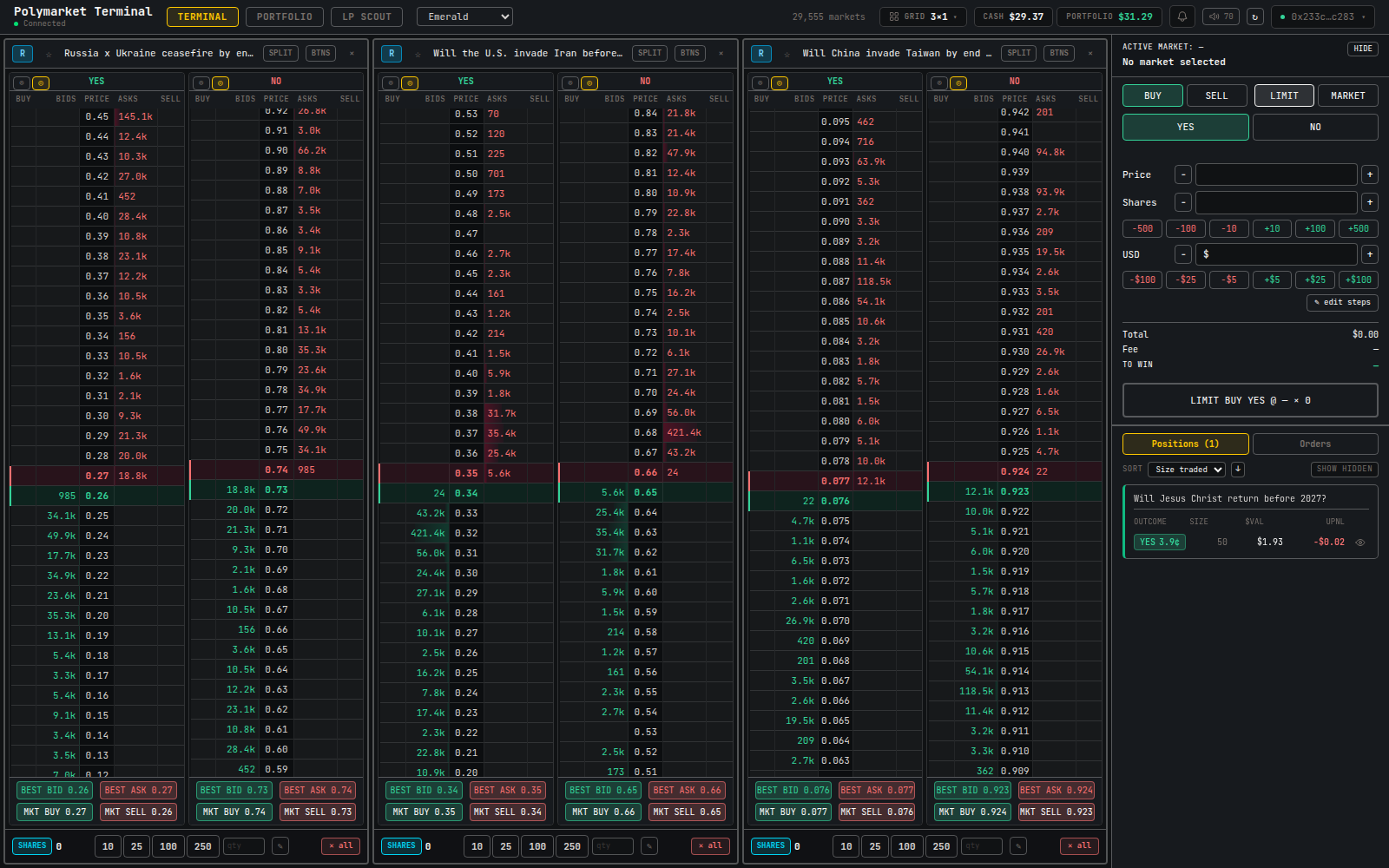Click the notification bell icon
The width and height of the screenshot is (1389, 868).
click(x=1182, y=16)
